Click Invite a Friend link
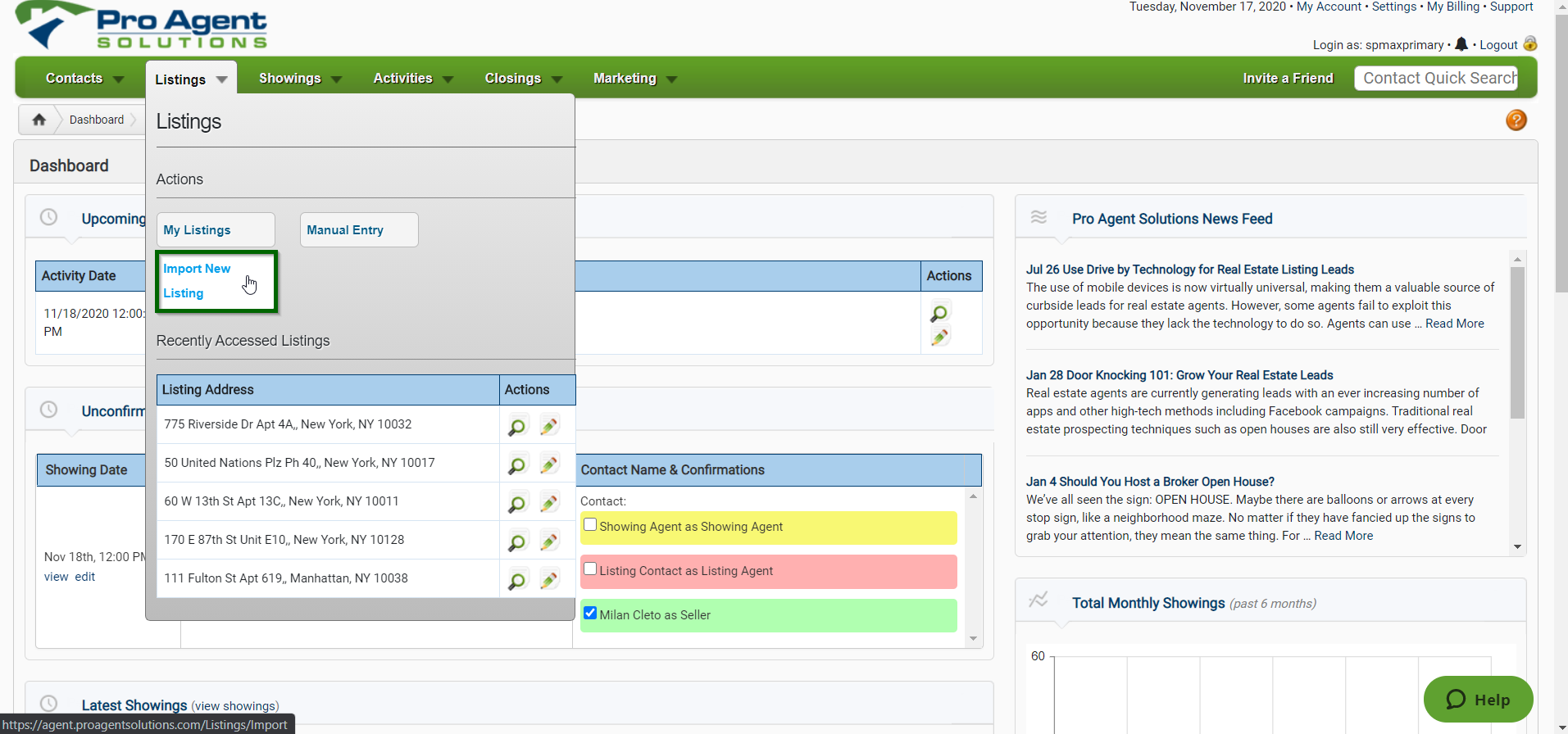Screen dimensions: 1568x734 pyautogui.click(x=1288, y=79)
